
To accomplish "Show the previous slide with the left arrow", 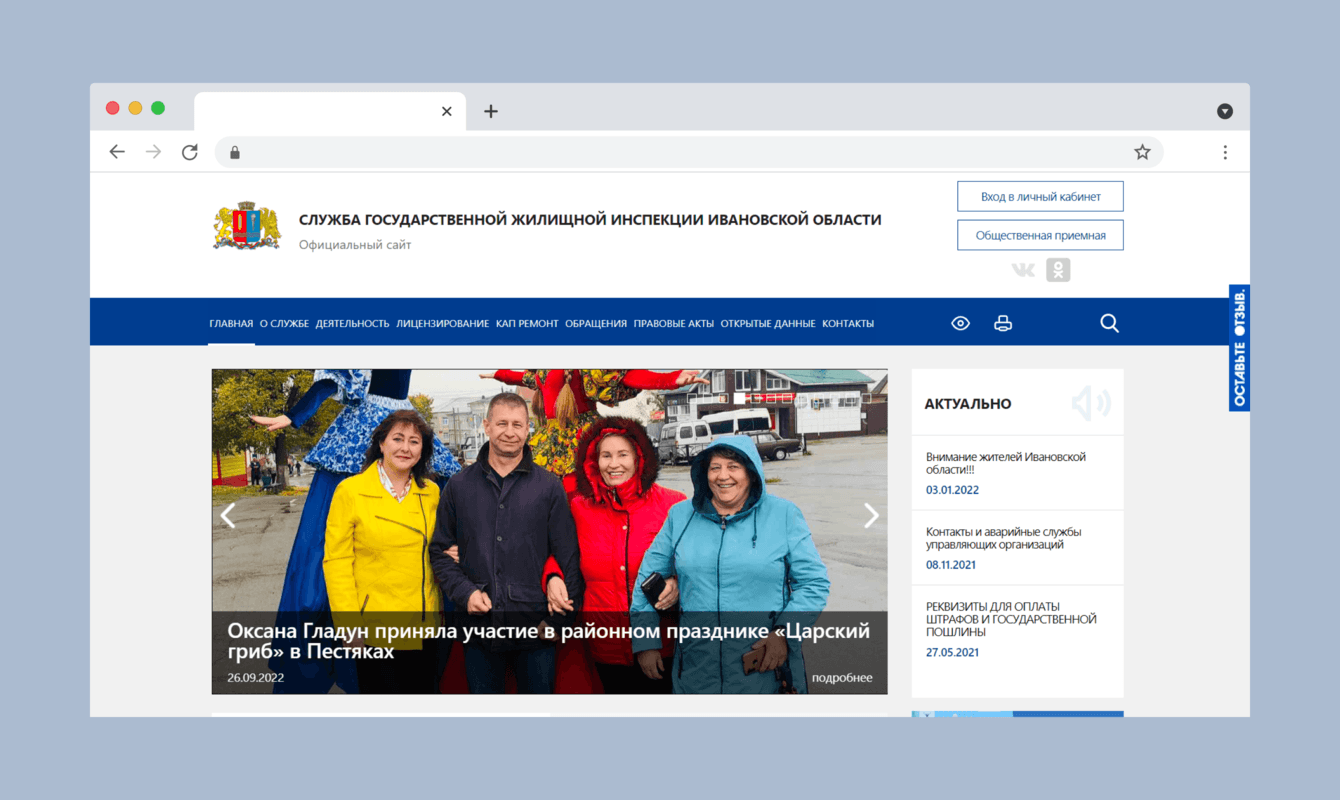I will pos(228,515).
